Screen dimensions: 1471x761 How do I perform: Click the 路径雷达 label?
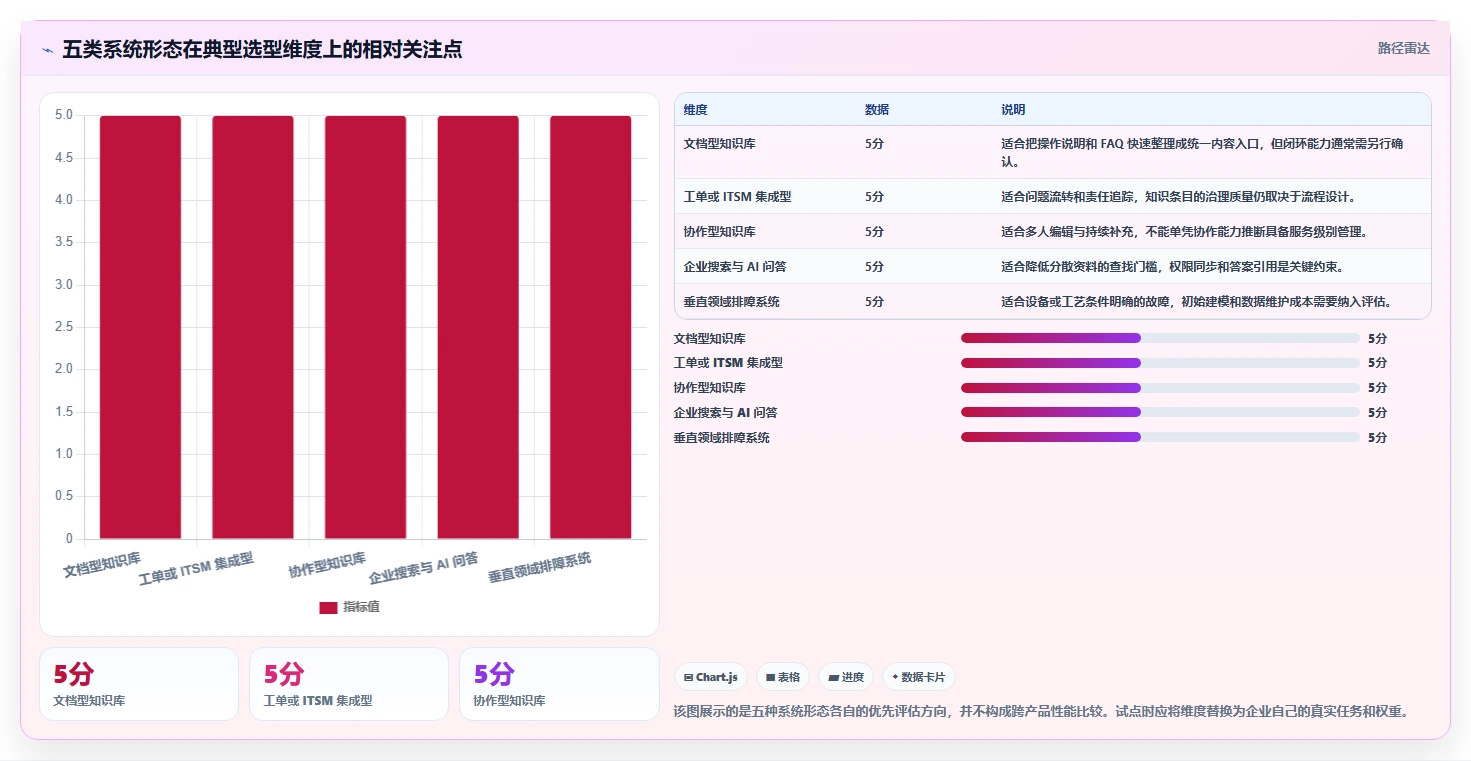click(x=1403, y=48)
